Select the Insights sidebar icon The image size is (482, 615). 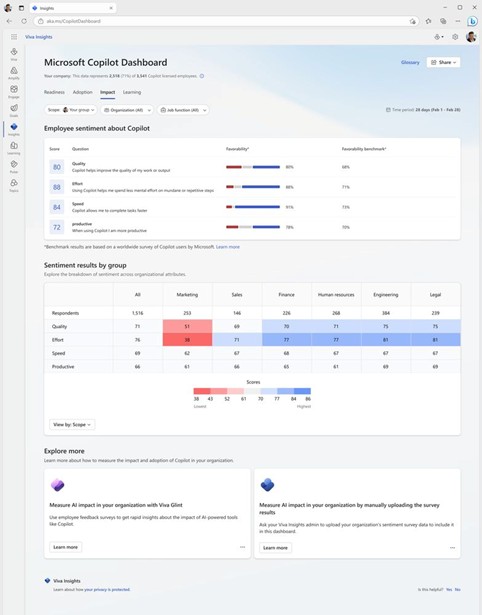[x=14, y=127]
